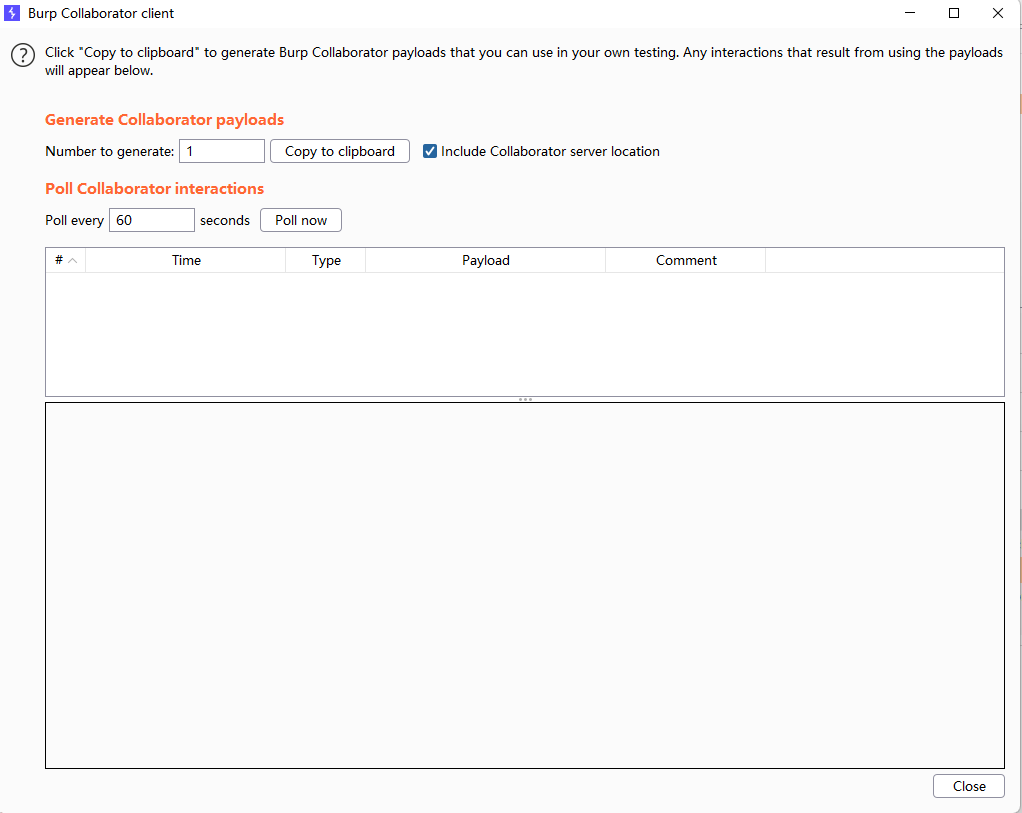Click the interaction details pane below table
Viewport: 1022px width, 813px height.
525,585
